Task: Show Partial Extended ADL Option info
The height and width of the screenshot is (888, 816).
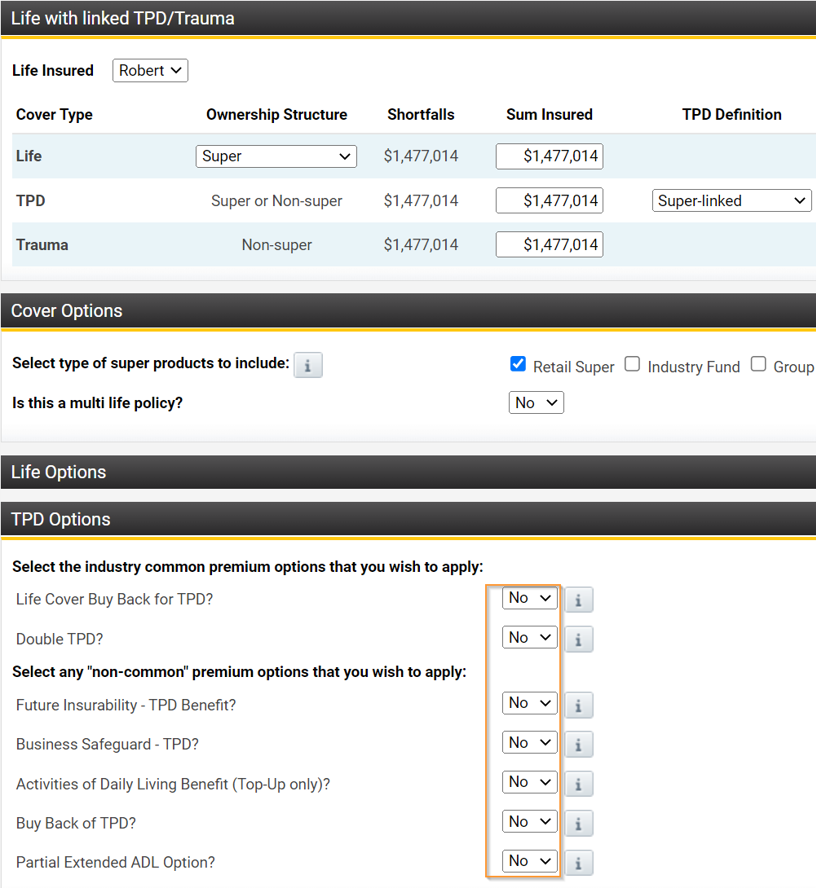Action: coord(579,862)
